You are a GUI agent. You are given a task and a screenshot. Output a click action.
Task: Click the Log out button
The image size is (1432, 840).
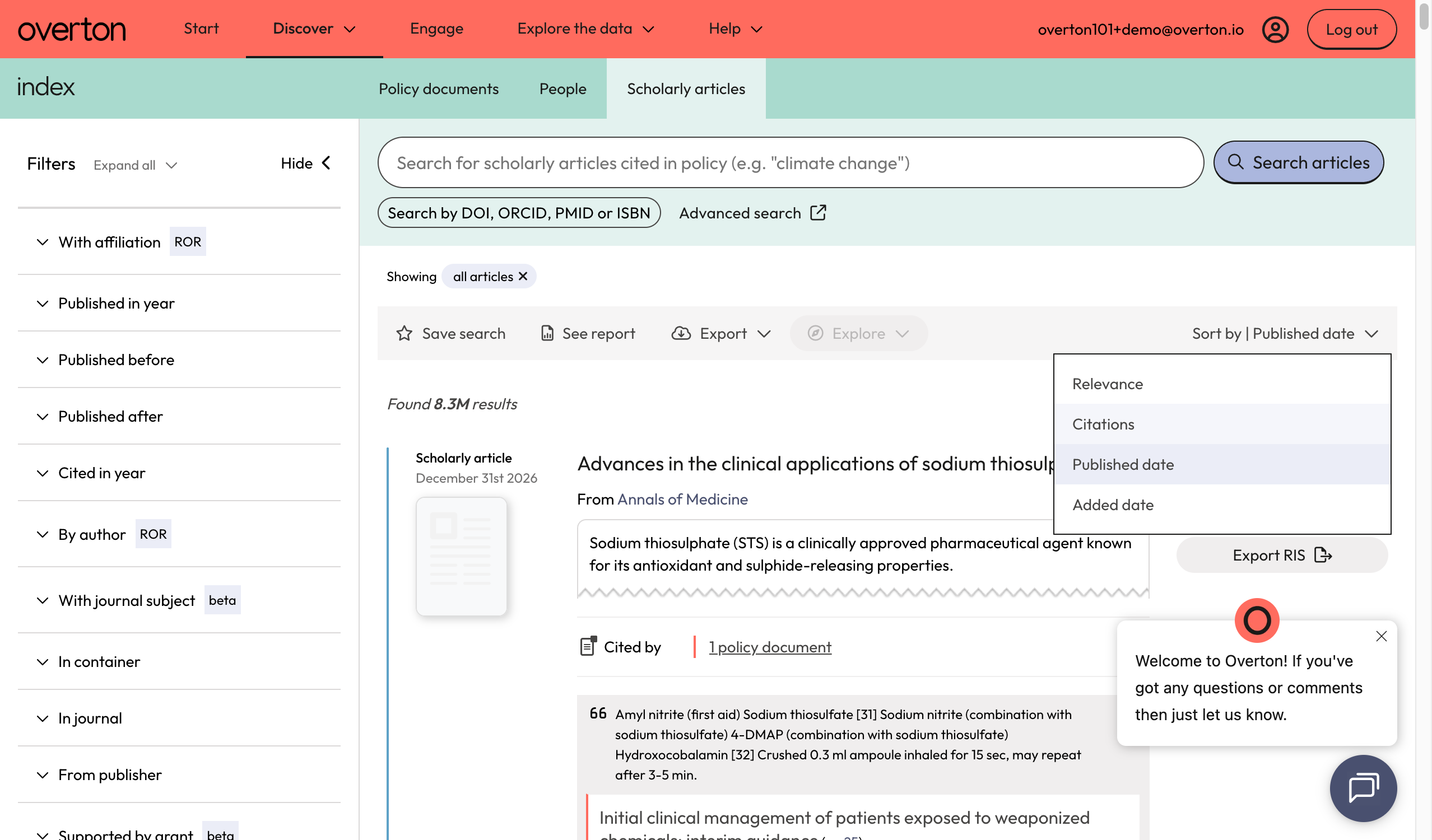(x=1351, y=30)
